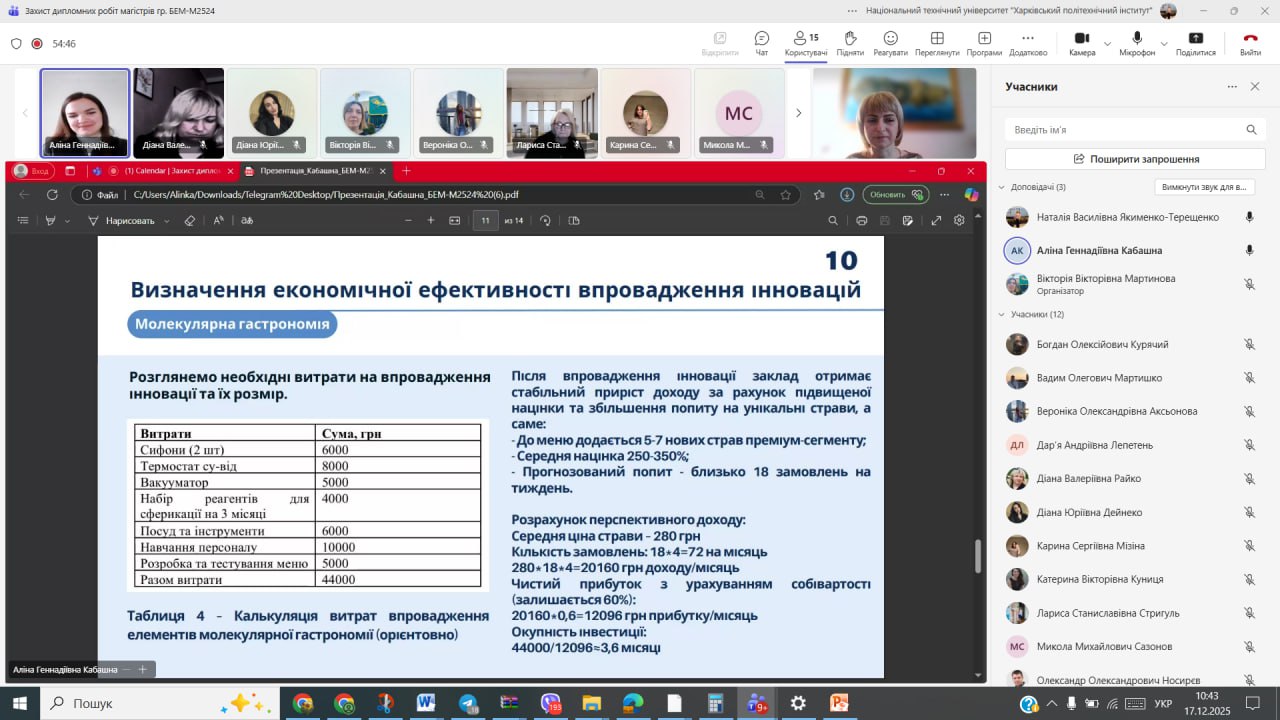
Task: Raise hand with the Підняти button
Action: (850, 43)
